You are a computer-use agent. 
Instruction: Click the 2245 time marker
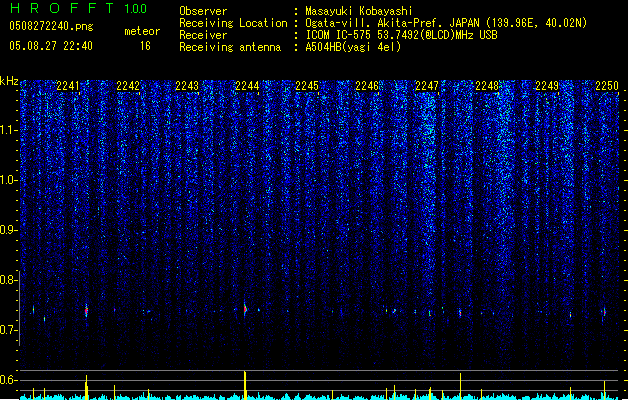pyautogui.click(x=307, y=86)
